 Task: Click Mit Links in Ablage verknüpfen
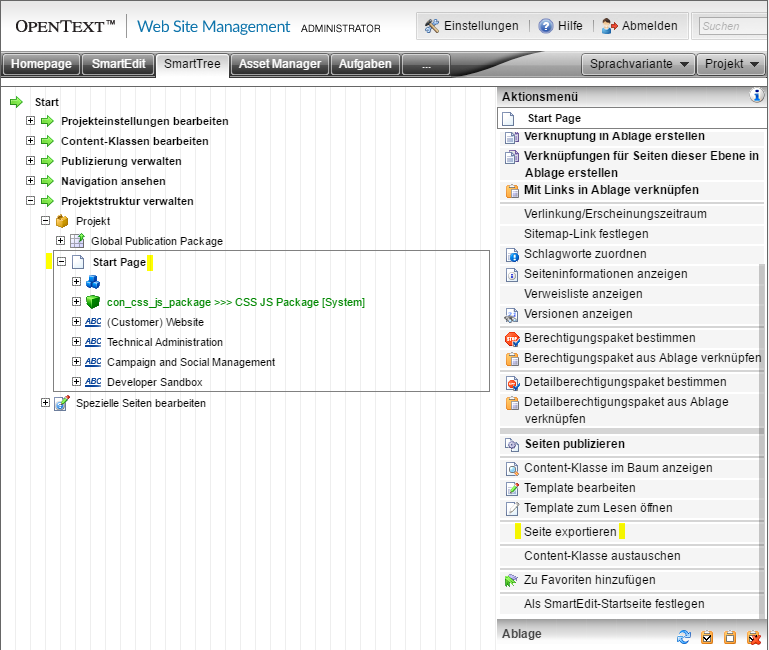pos(611,190)
